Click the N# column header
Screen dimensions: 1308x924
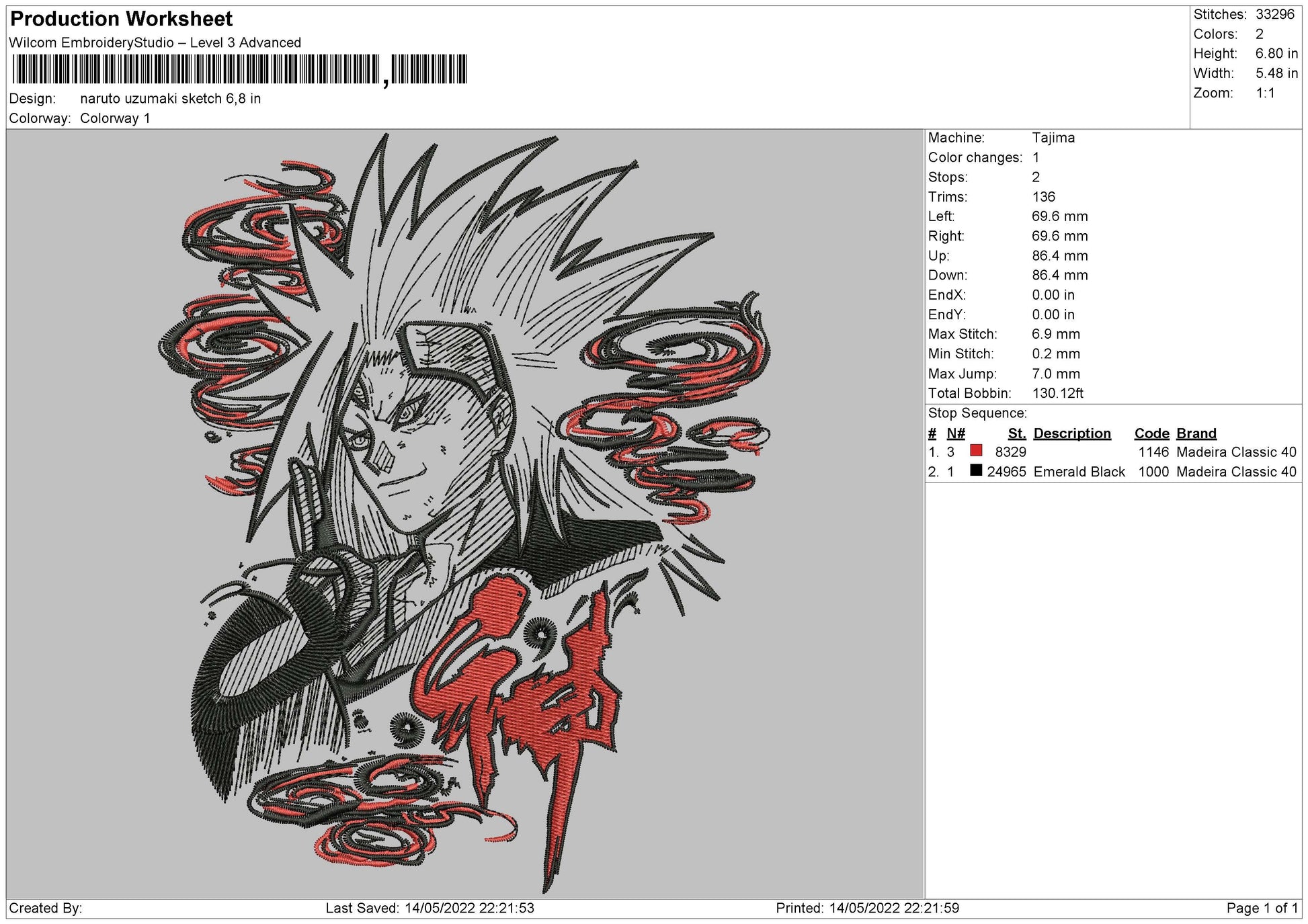955,433
